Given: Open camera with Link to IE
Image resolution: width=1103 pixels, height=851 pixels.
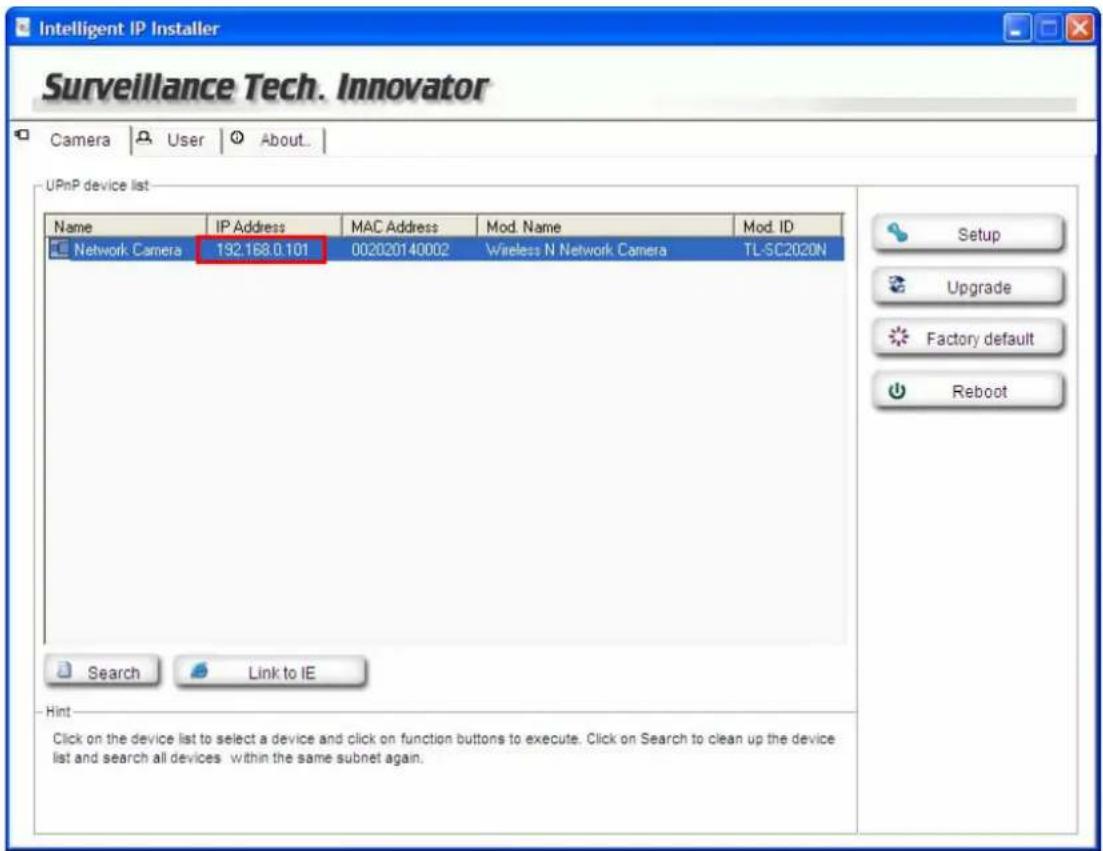Looking at the screenshot, I should pos(270,672).
